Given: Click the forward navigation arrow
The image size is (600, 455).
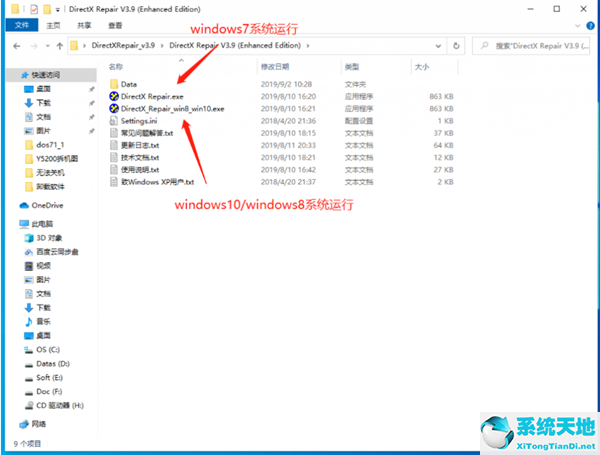Looking at the screenshot, I should [34, 46].
